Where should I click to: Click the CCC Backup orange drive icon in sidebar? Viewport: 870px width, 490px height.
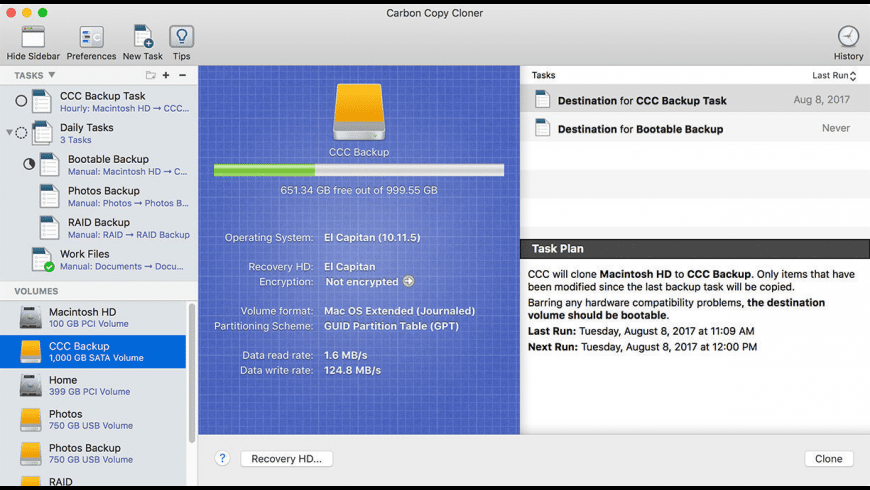click(x=31, y=351)
